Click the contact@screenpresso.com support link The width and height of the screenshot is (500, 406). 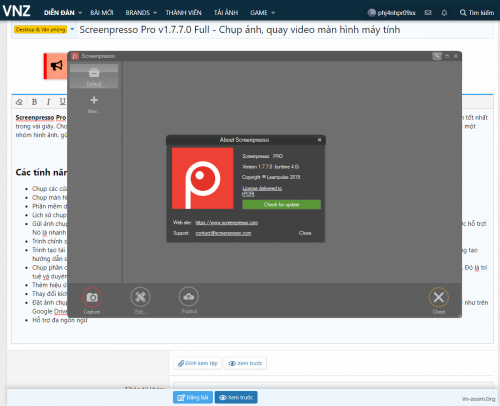[223, 233]
